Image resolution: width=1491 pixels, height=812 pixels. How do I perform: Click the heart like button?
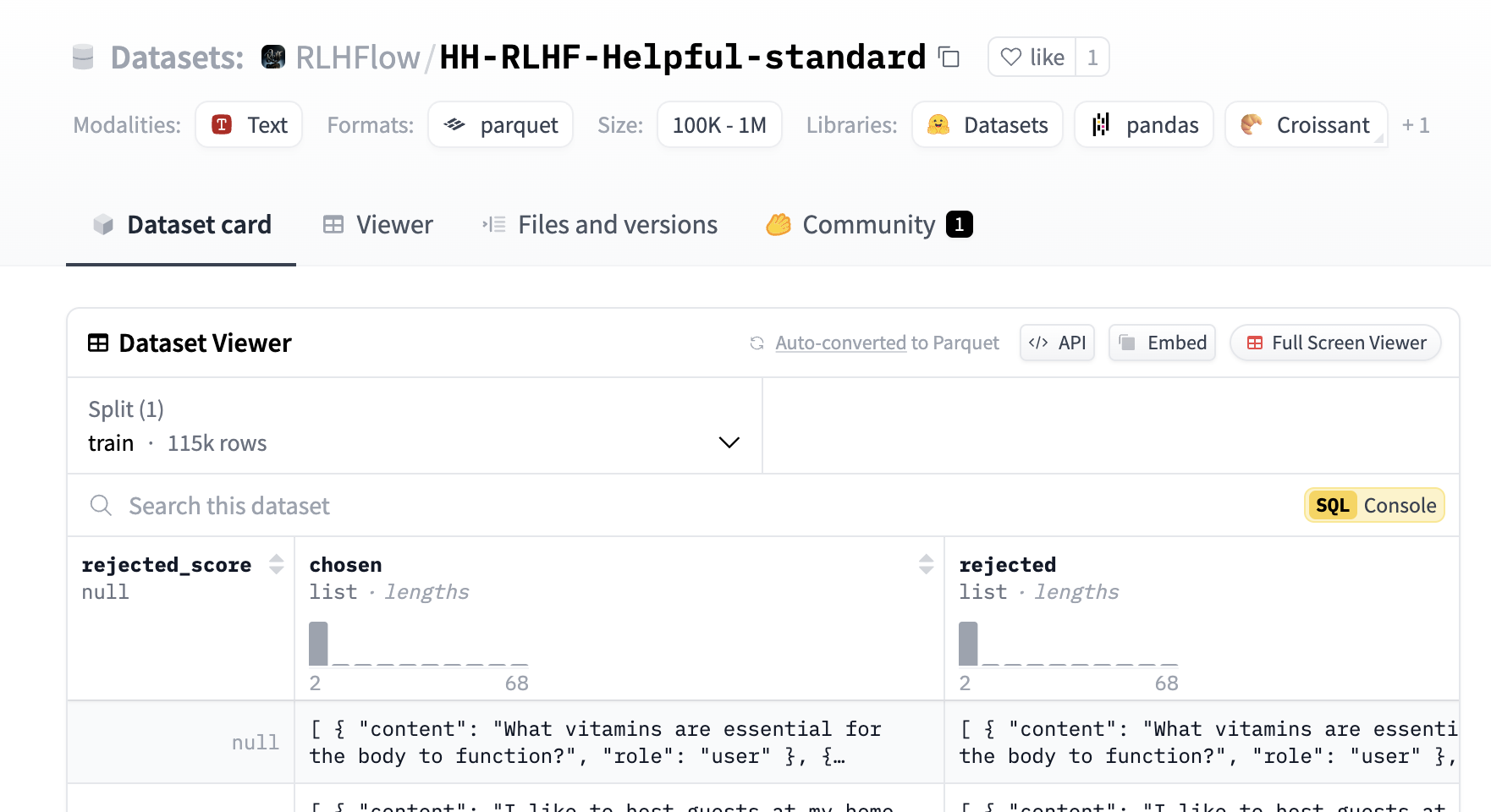tap(1032, 57)
